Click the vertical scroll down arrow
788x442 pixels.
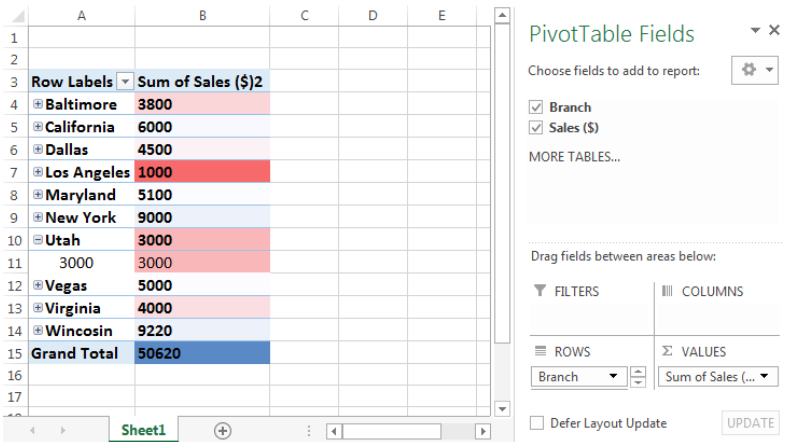click(x=502, y=408)
